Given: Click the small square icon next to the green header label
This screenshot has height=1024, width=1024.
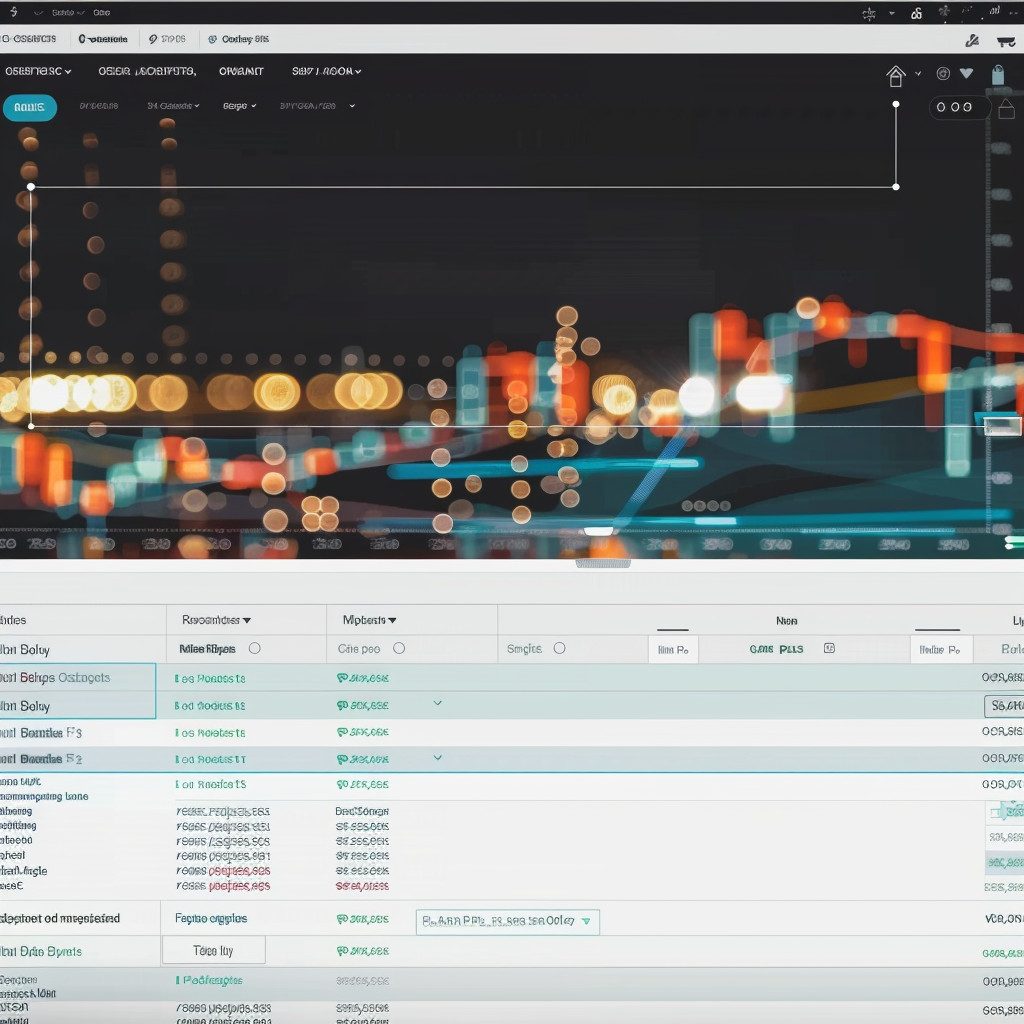Looking at the screenshot, I should tap(829, 648).
